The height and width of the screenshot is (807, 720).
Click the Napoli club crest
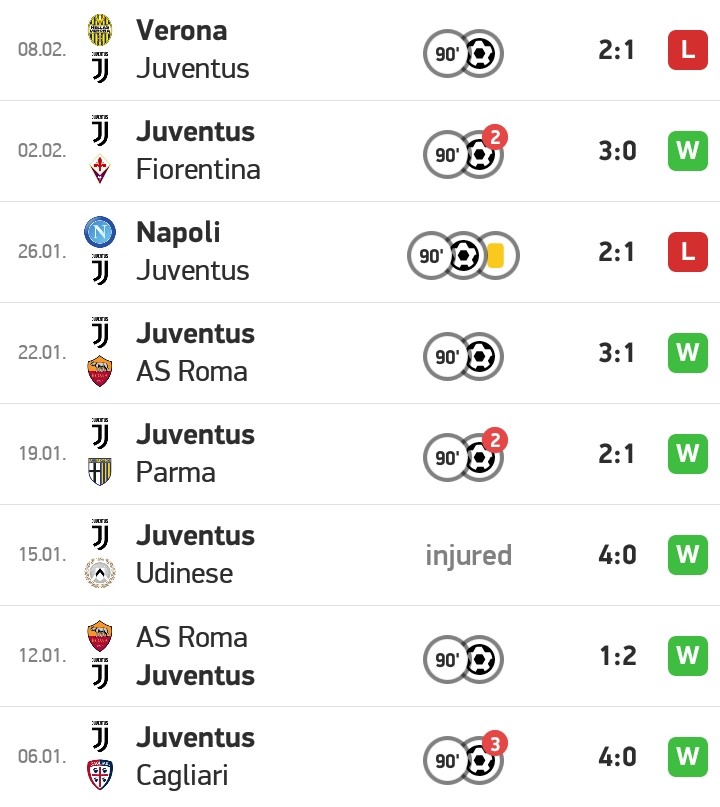click(100, 232)
